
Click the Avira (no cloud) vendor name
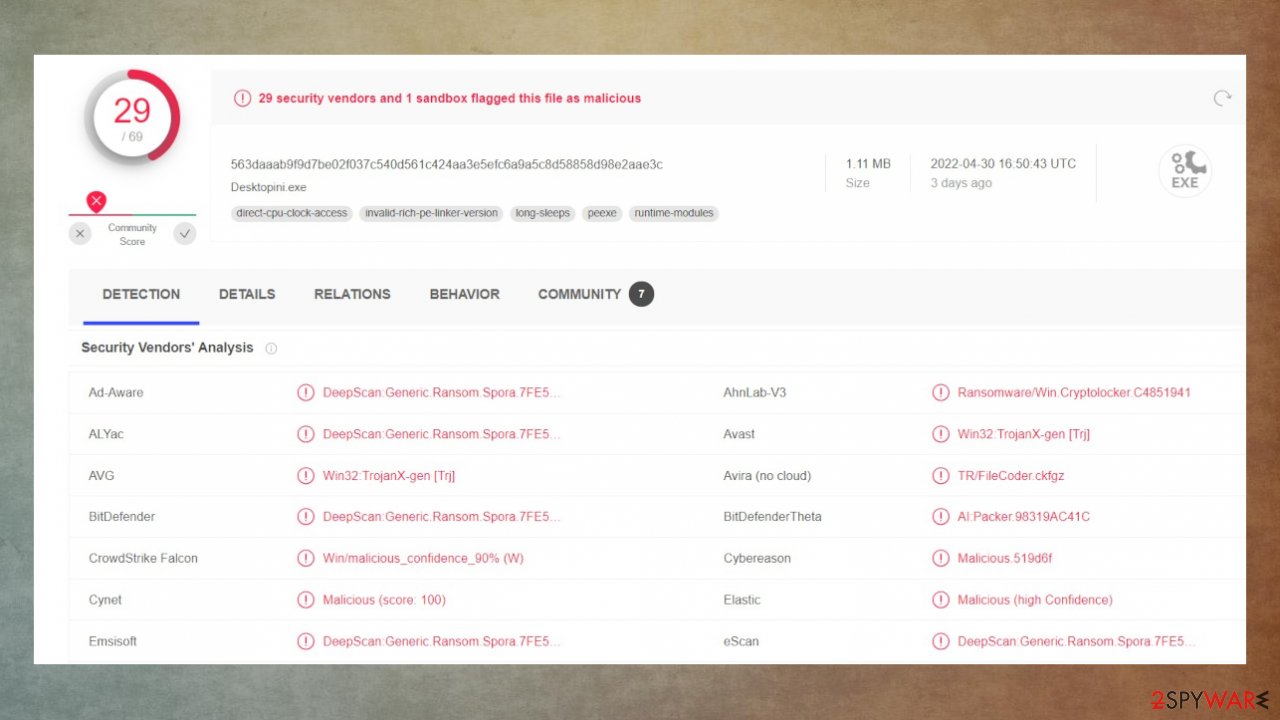click(x=767, y=475)
